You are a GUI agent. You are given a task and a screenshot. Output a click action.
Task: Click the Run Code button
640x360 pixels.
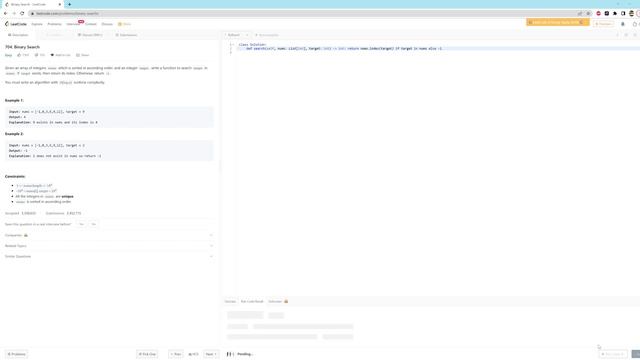pos(613,354)
